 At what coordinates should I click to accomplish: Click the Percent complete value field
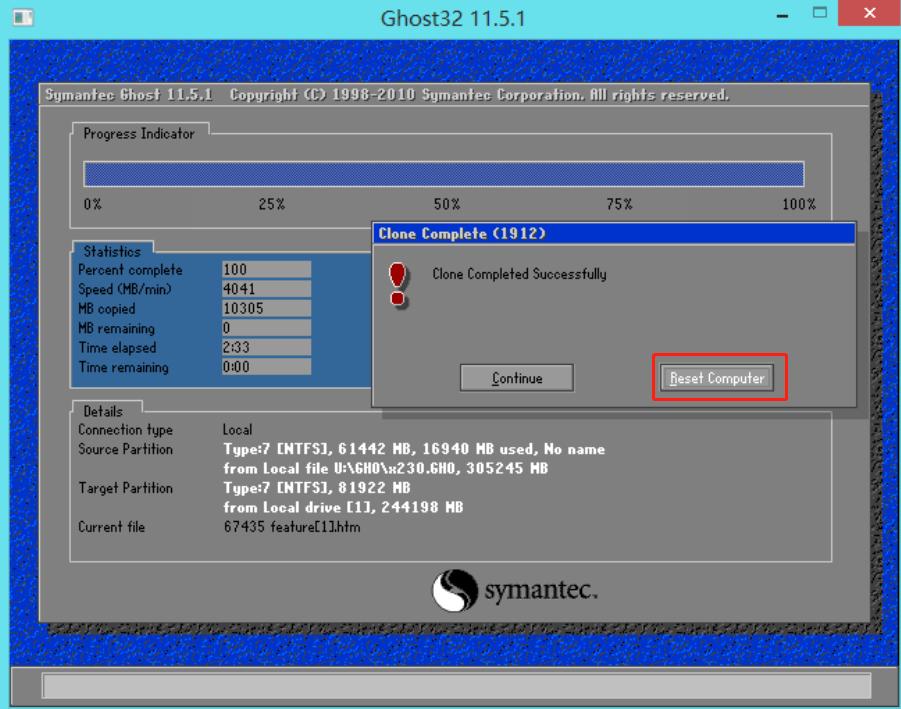[x=266, y=270]
